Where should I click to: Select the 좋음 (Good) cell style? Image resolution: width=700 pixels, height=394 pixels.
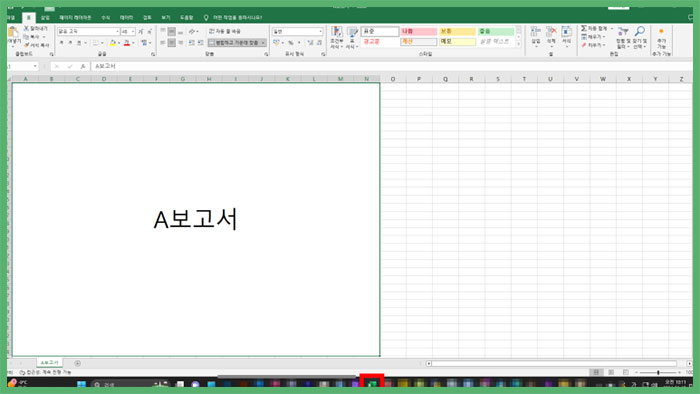tap(496, 31)
